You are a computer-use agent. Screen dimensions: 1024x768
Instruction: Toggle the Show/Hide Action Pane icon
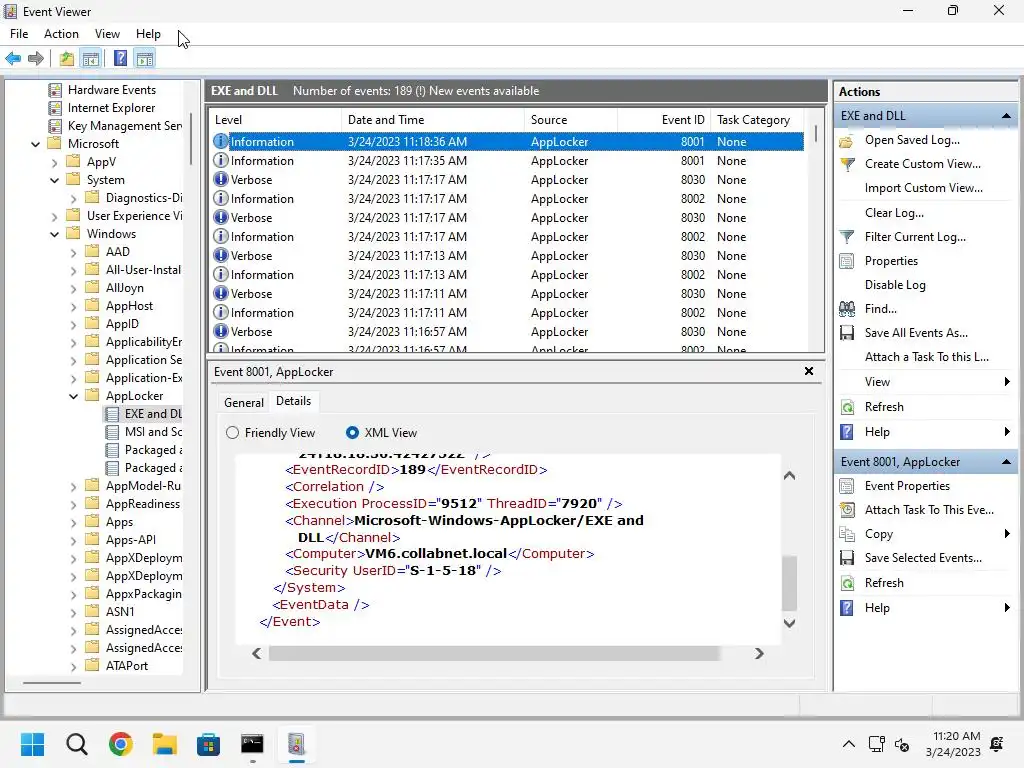145,59
